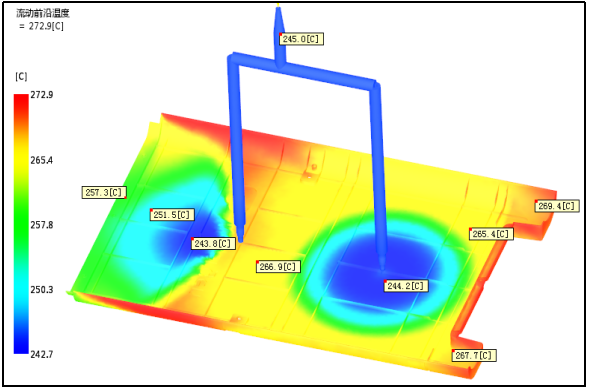The width and height of the screenshot is (590, 389).
Task: Click the 267.7[C] bottom corner label
Action: 474,356
